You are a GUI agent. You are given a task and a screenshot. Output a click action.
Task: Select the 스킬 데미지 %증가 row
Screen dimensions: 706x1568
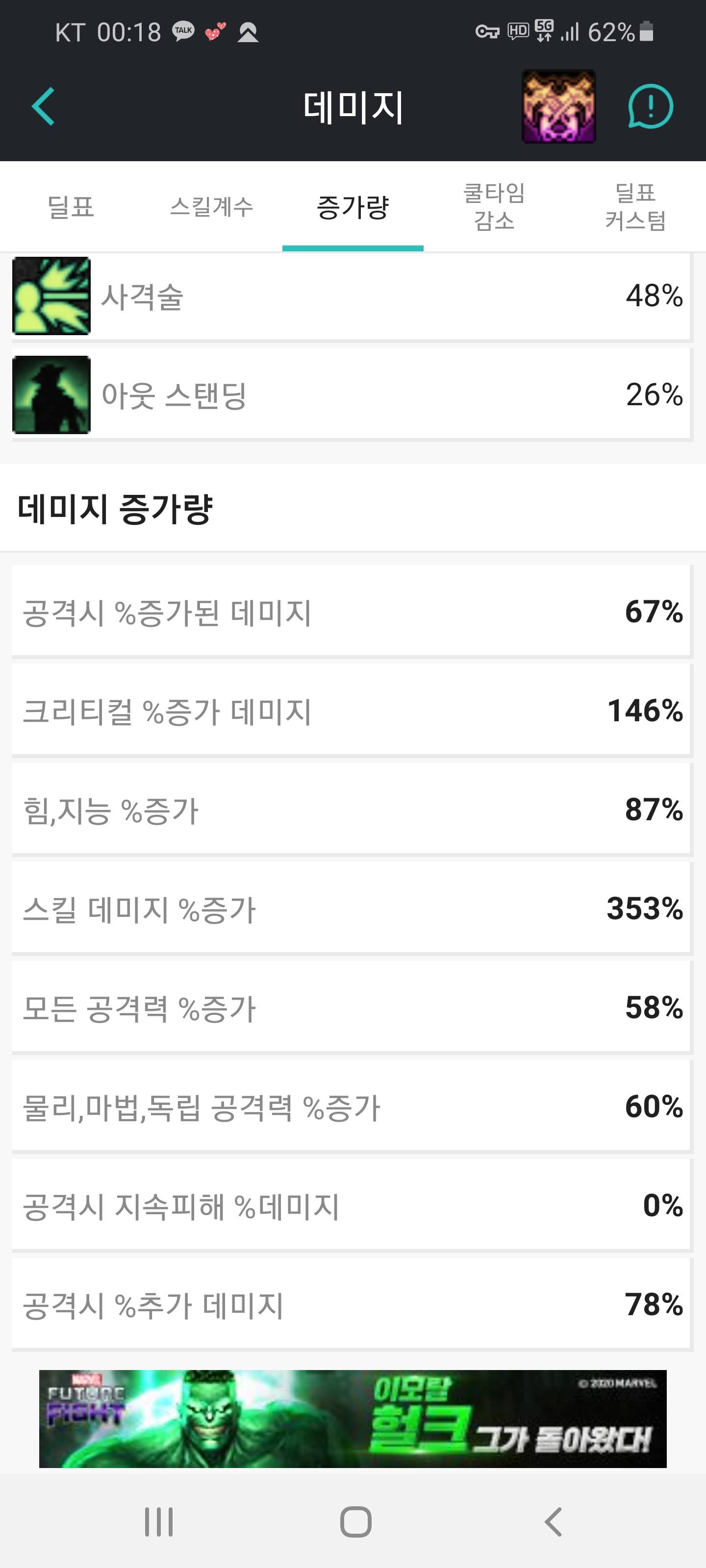point(352,908)
